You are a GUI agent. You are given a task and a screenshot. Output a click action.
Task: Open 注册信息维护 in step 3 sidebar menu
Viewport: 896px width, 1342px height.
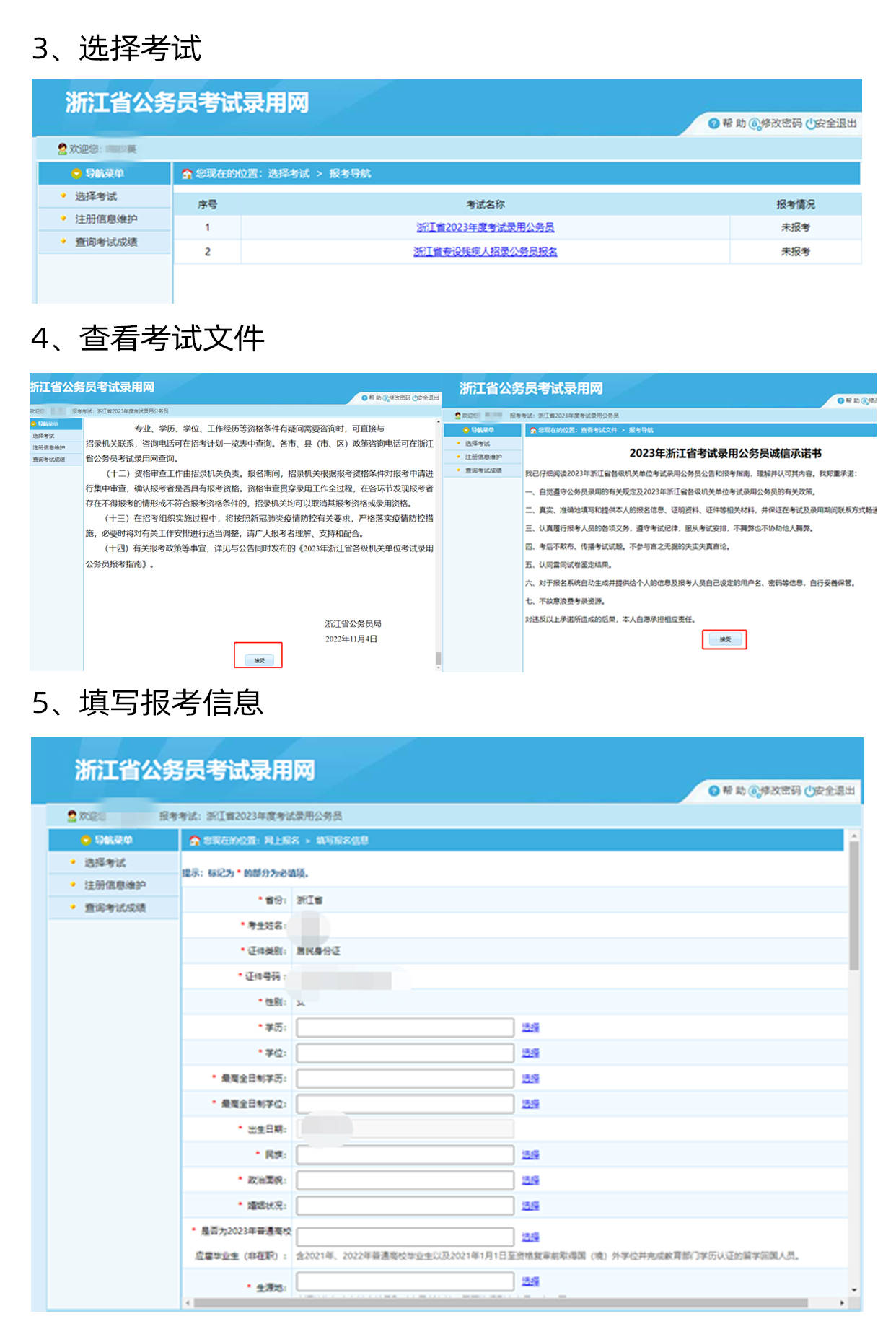pyautogui.click(x=106, y=219)
